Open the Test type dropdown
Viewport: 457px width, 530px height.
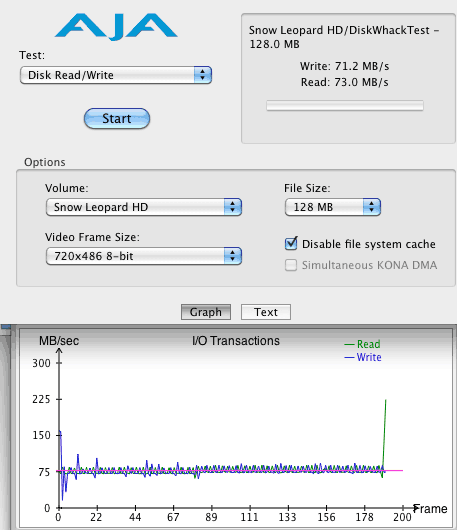point(116,75)
